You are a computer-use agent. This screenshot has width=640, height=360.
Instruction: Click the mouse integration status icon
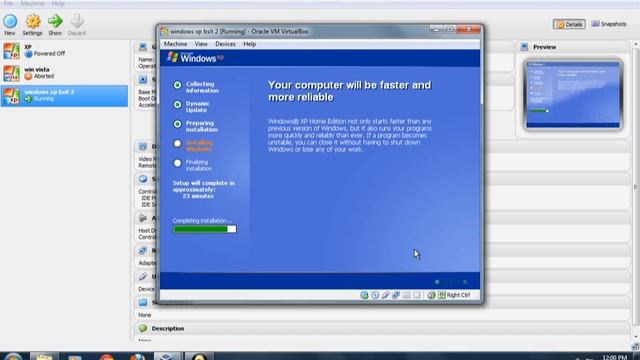tap(431, 295)
